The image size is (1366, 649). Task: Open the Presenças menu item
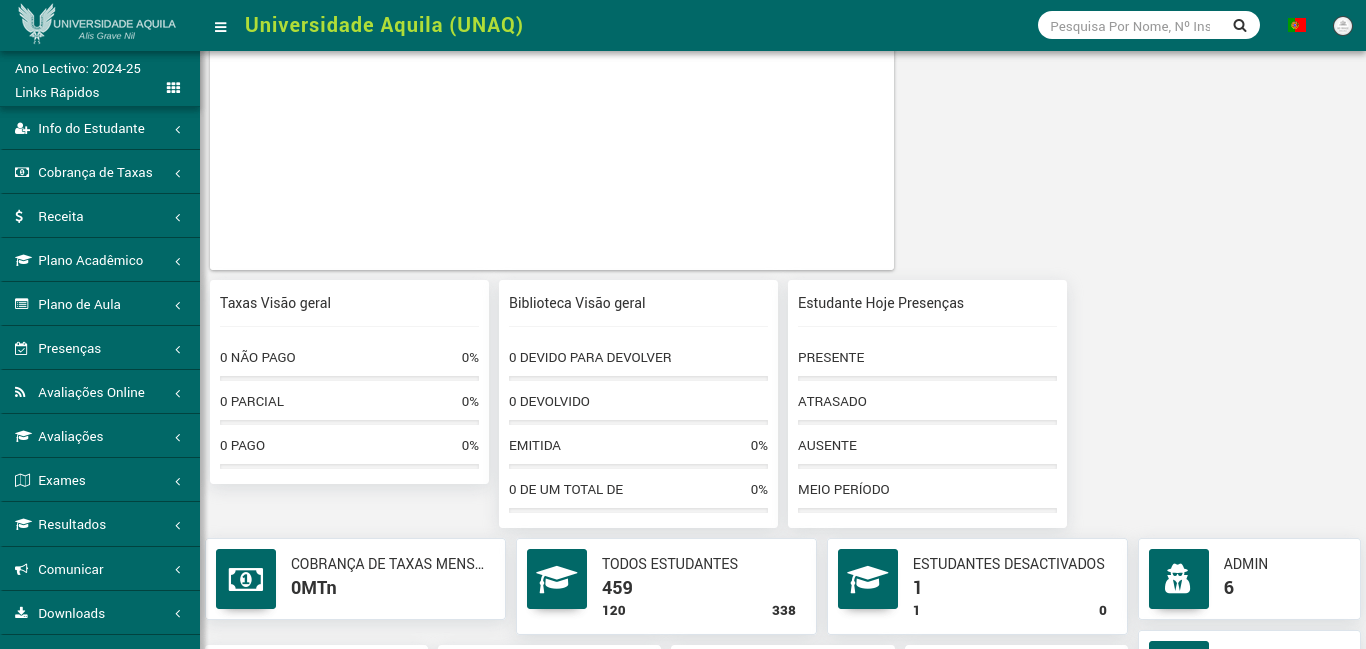[x=70, y=349]
